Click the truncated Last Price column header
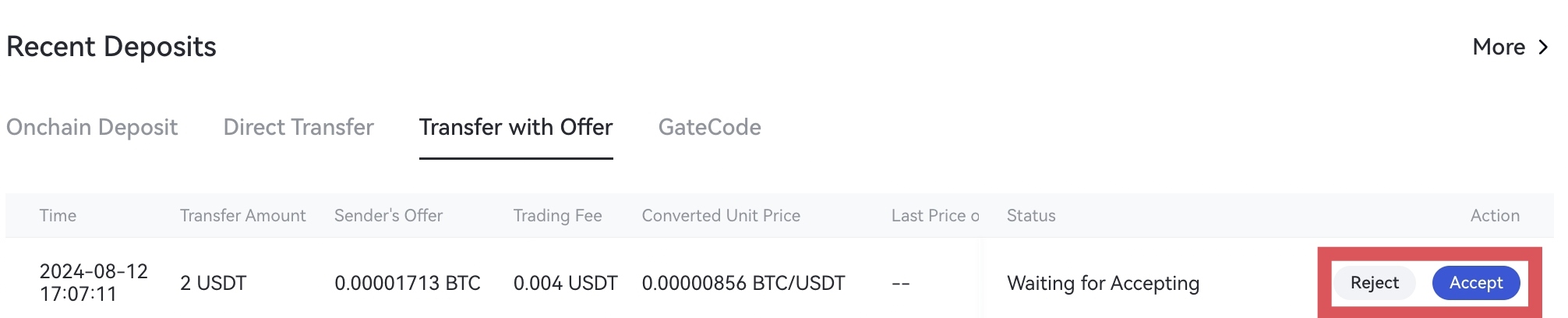This screenshot has height=318, width=1568. [934, 216]
